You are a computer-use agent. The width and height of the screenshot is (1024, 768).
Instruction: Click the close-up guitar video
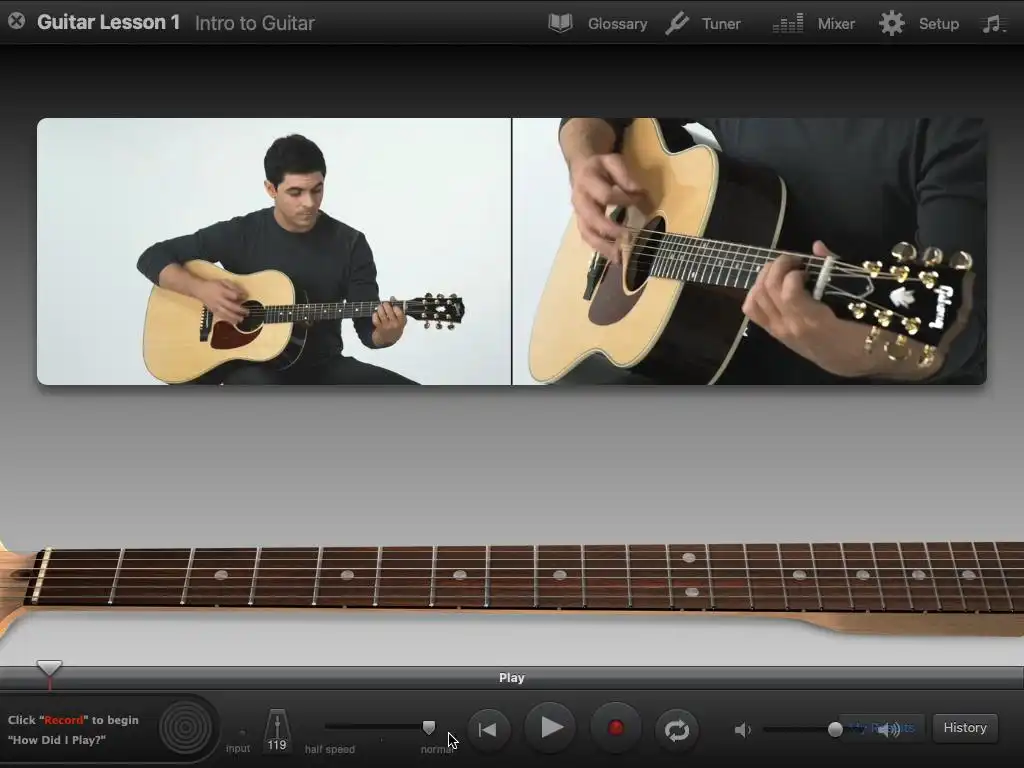[x=750, y=251]
